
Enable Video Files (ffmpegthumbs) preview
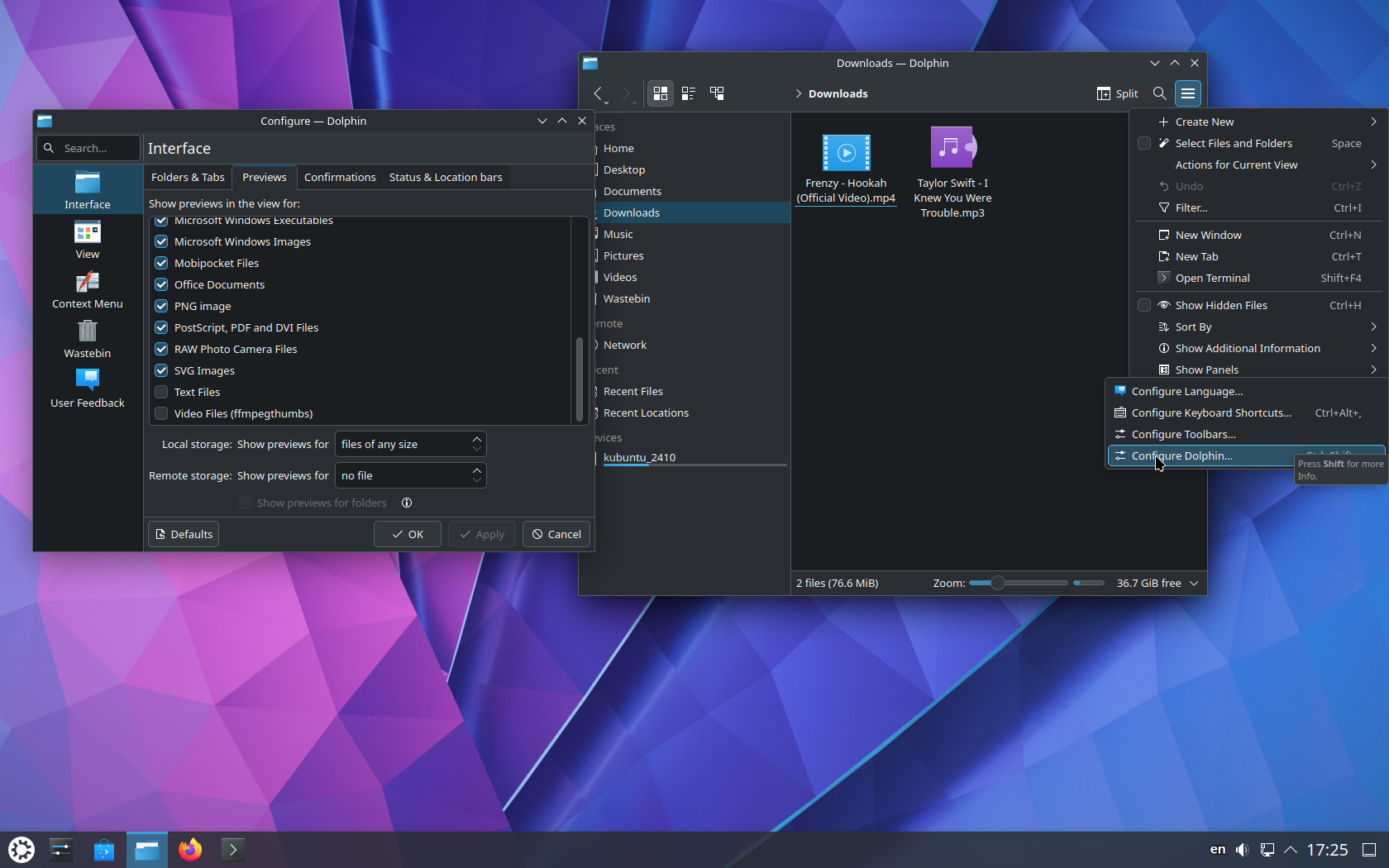pos(161,413)
